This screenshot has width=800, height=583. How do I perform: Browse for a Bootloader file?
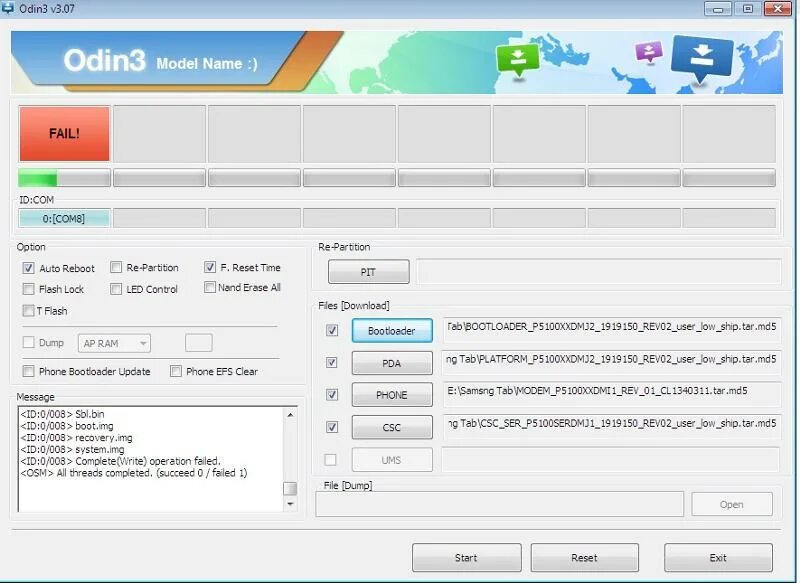click(392, 331)
